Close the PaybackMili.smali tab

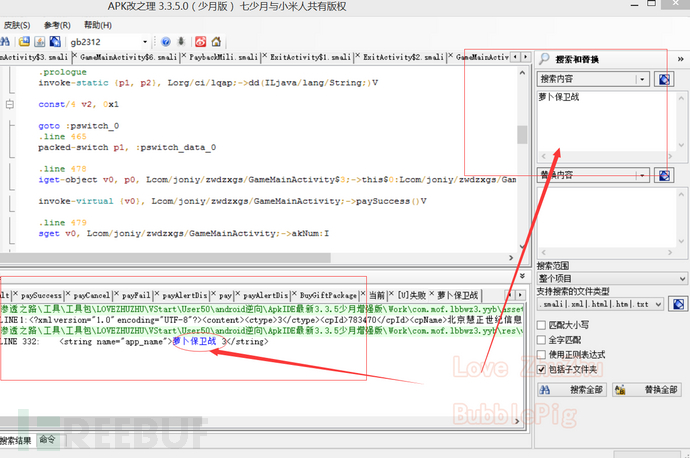click(x=184, y=55)
